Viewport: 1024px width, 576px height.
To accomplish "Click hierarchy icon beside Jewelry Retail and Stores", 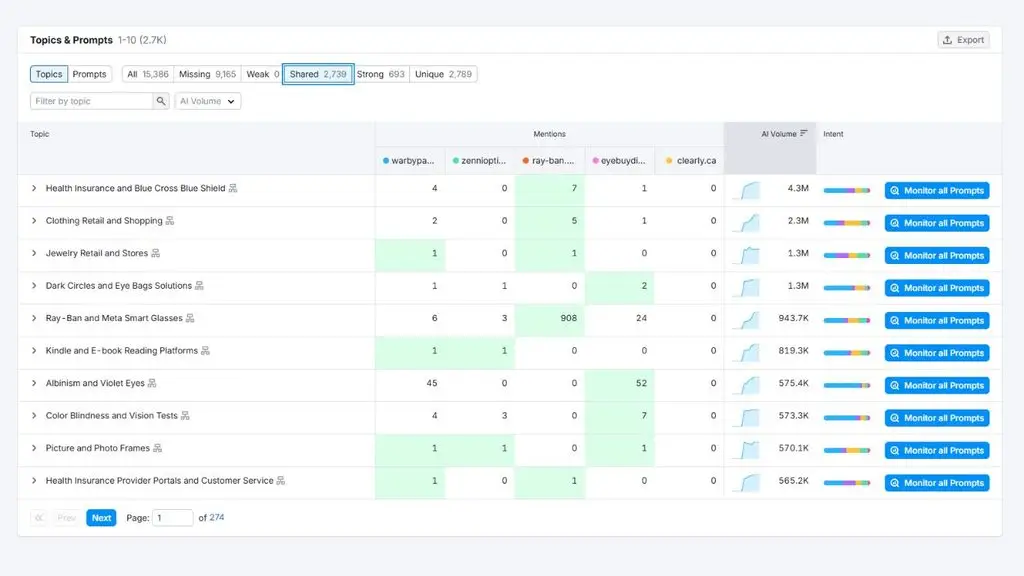I will click(x=155, y=253).
